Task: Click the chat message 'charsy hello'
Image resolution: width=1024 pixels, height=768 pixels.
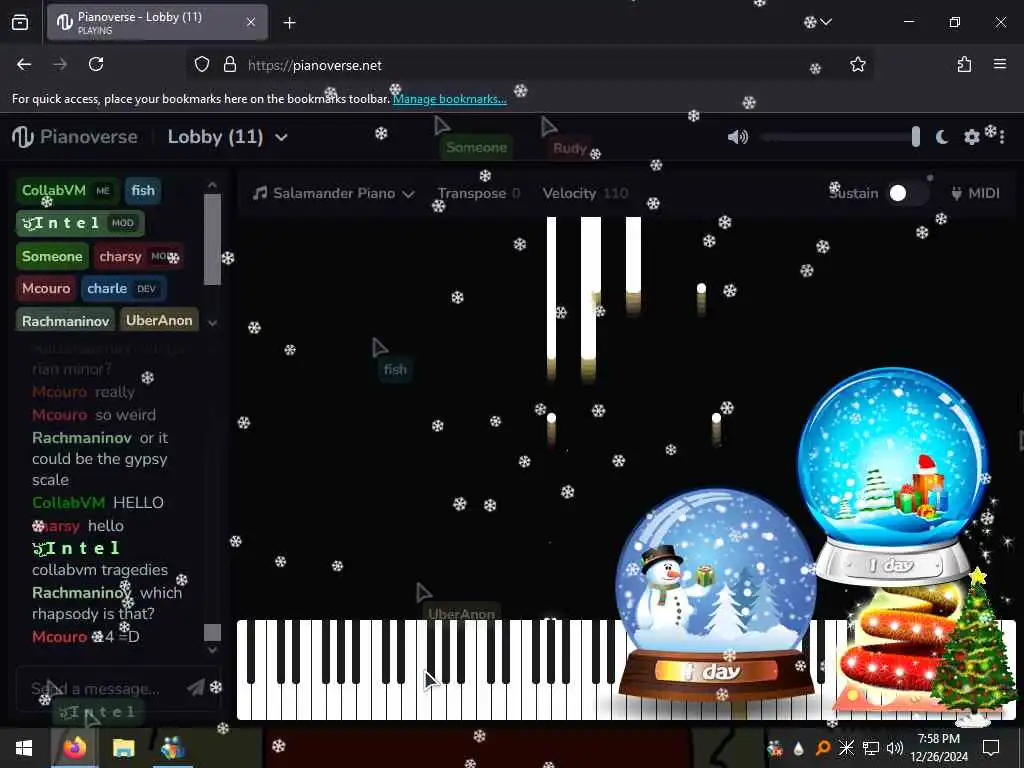Action: point(78,526)
